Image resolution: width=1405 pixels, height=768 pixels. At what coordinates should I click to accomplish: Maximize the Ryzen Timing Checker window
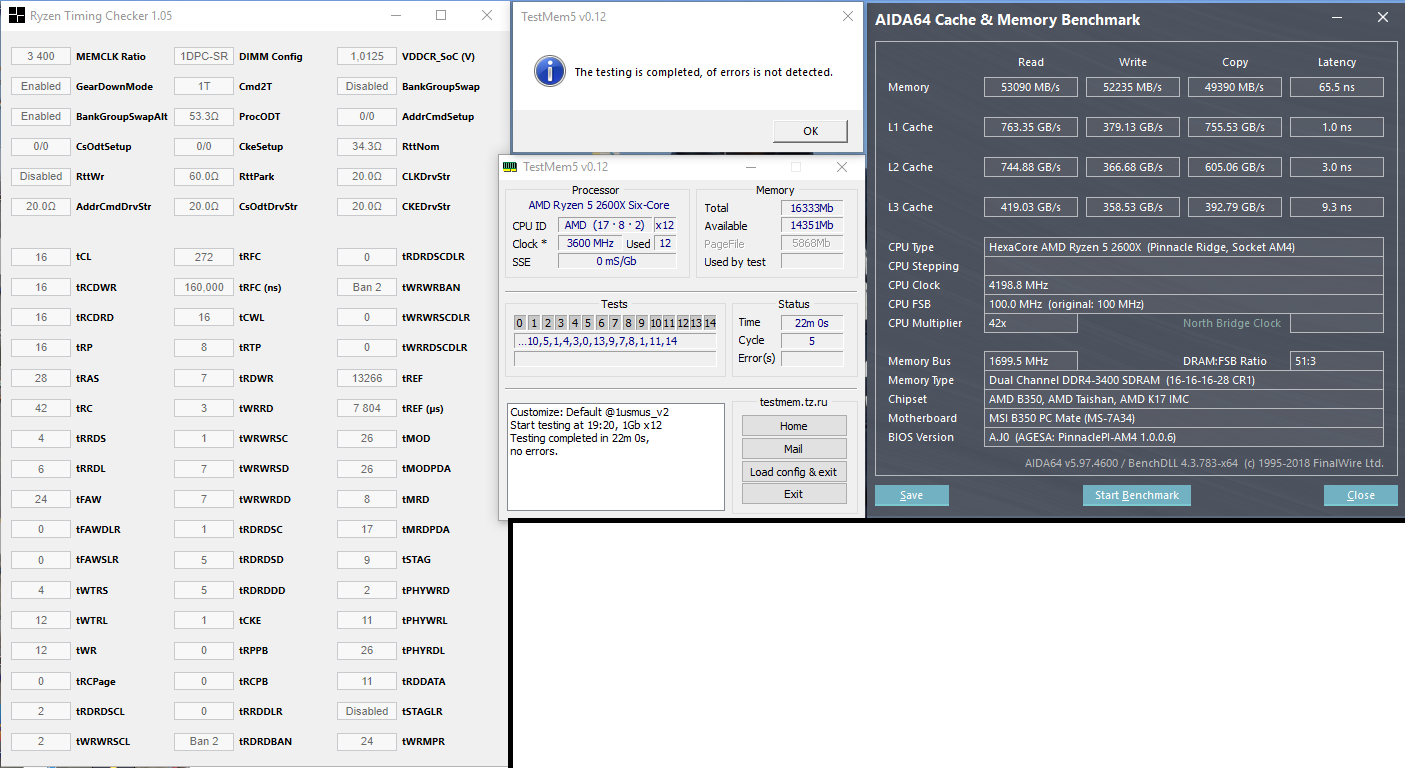tap(441, 16)
